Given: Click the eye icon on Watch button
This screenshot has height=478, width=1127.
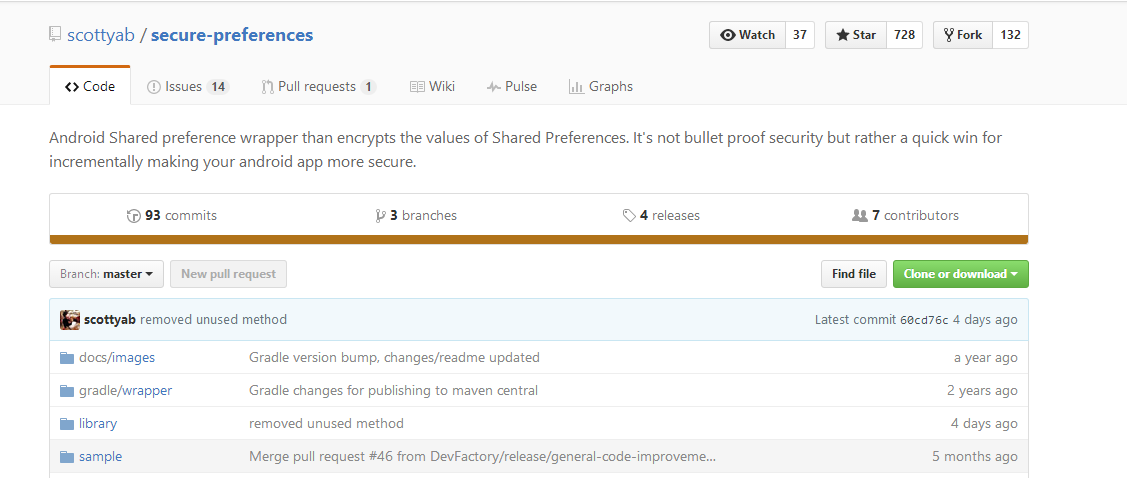Looking at the screenshot, I should pos(727,35).
